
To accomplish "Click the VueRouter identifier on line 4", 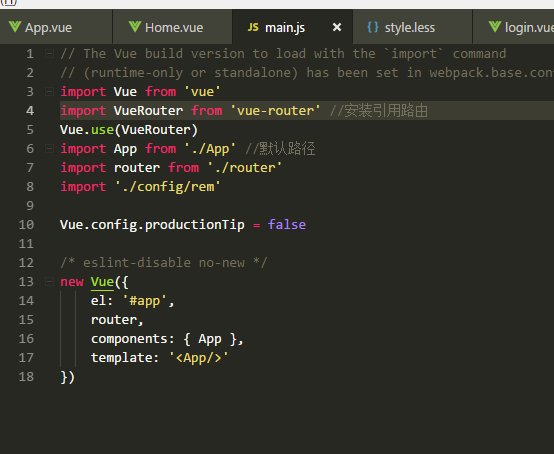I will tap(148, 111).
